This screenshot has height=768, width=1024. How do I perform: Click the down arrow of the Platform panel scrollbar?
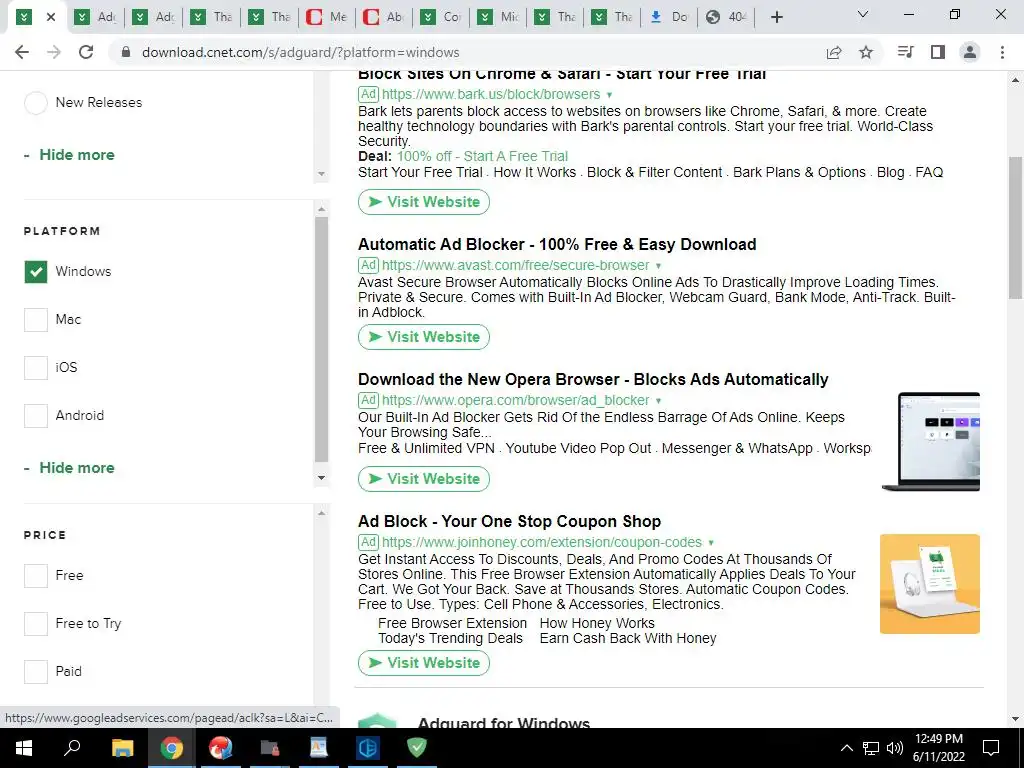(321, 478)
